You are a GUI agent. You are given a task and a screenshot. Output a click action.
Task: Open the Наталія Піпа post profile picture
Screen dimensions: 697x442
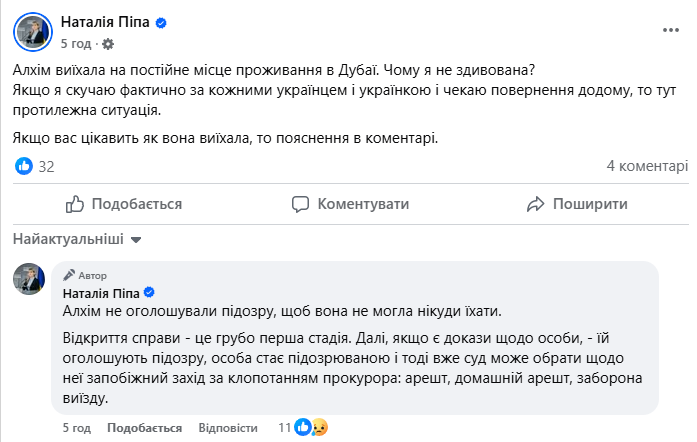tap(33, 32)
